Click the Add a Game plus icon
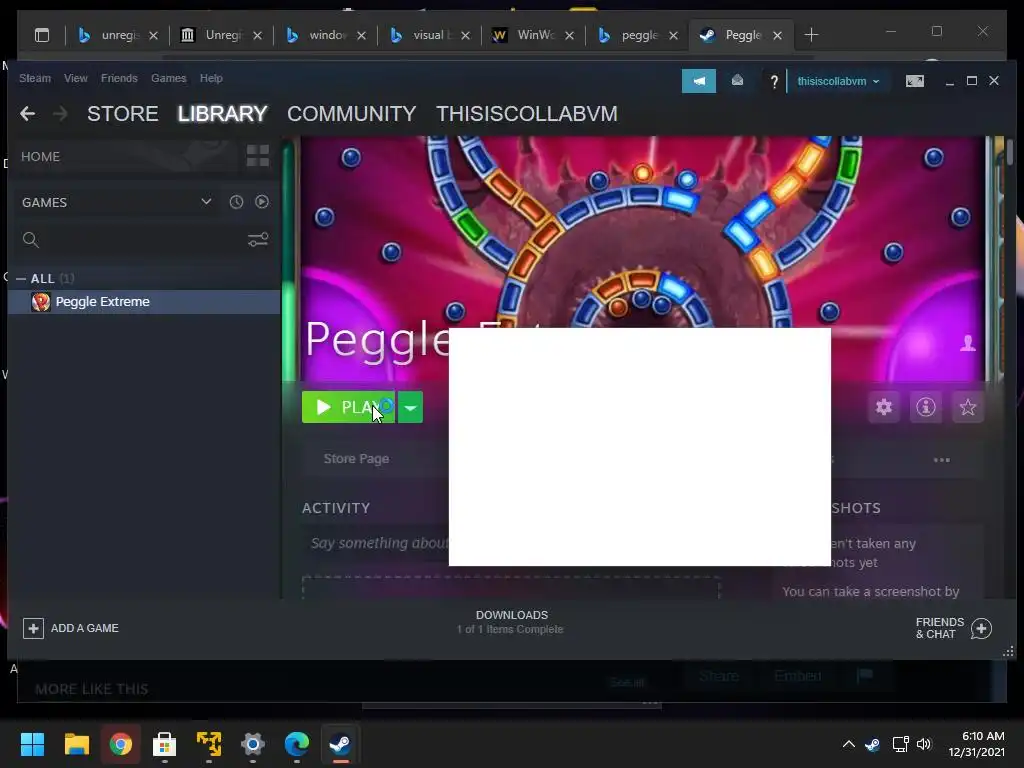 click(x=33, y=628)
